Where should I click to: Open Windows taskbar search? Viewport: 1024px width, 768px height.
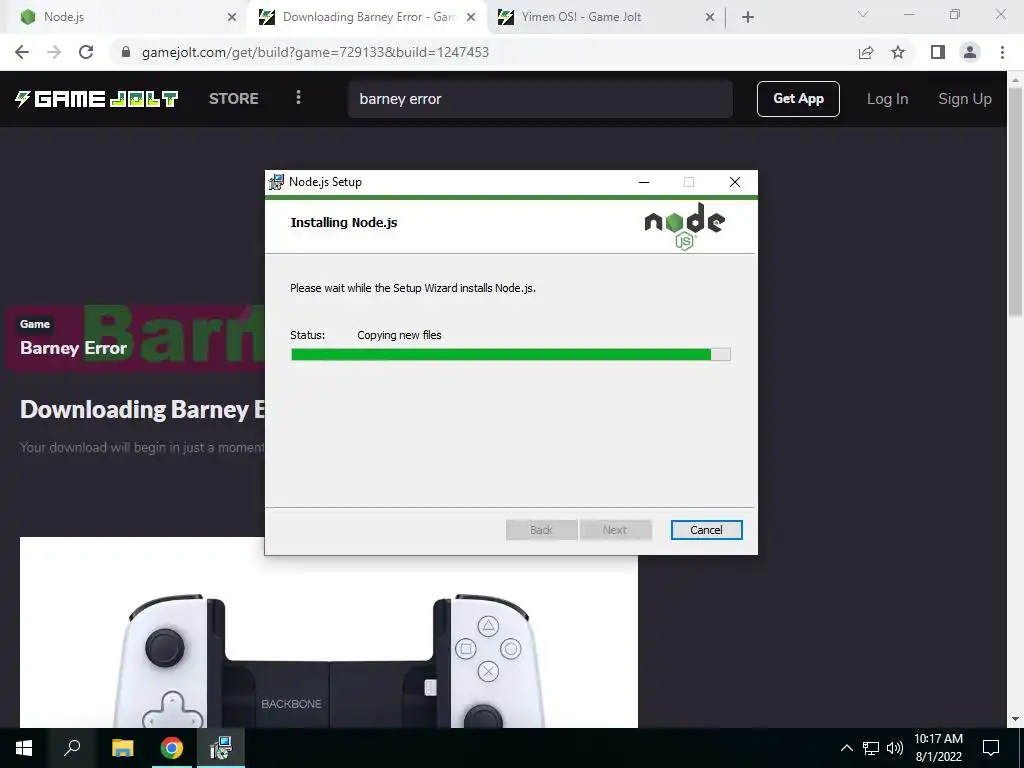[72, 748]
